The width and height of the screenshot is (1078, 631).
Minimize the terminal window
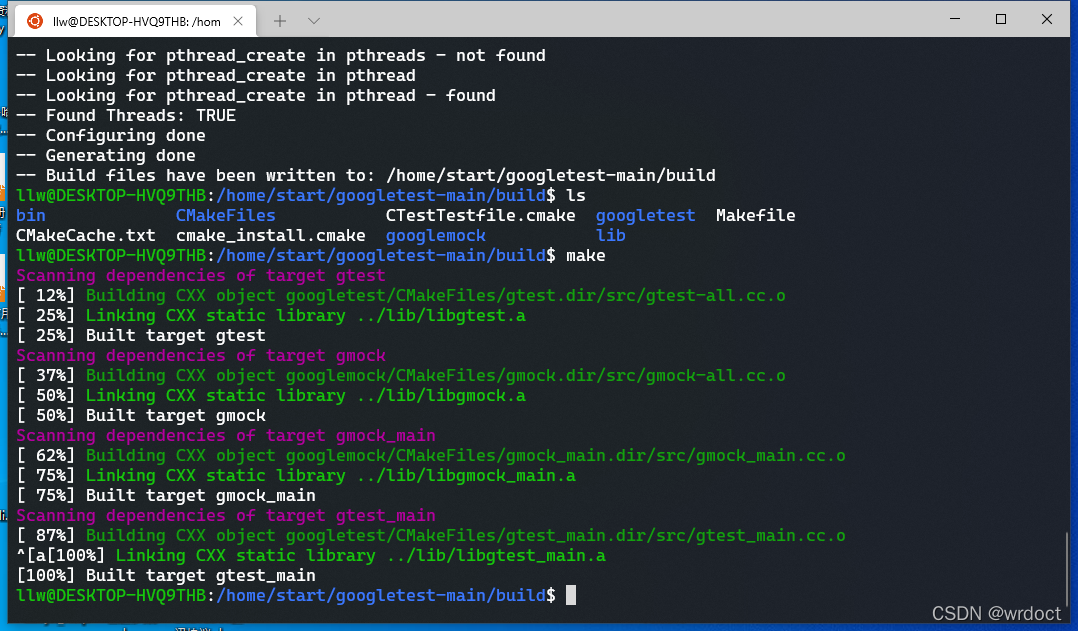tap(955, 19)
